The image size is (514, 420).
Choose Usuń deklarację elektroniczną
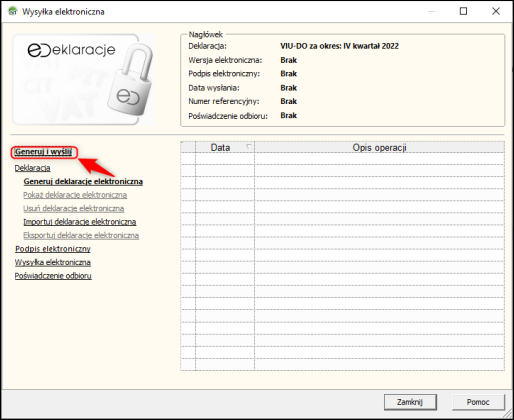(74, 209)
